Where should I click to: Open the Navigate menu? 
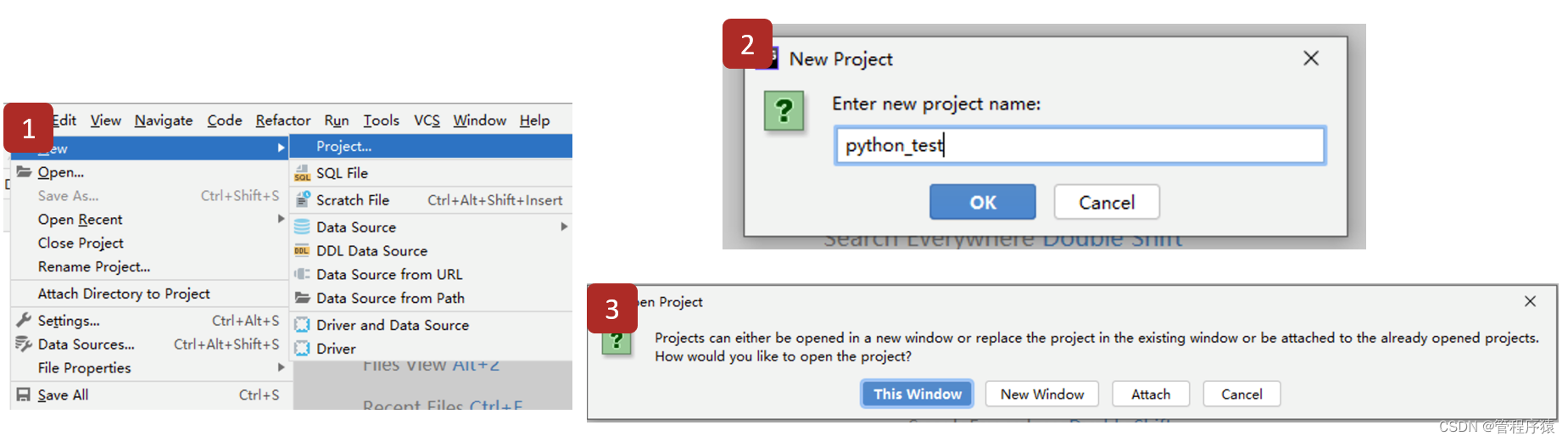(163, 120)
